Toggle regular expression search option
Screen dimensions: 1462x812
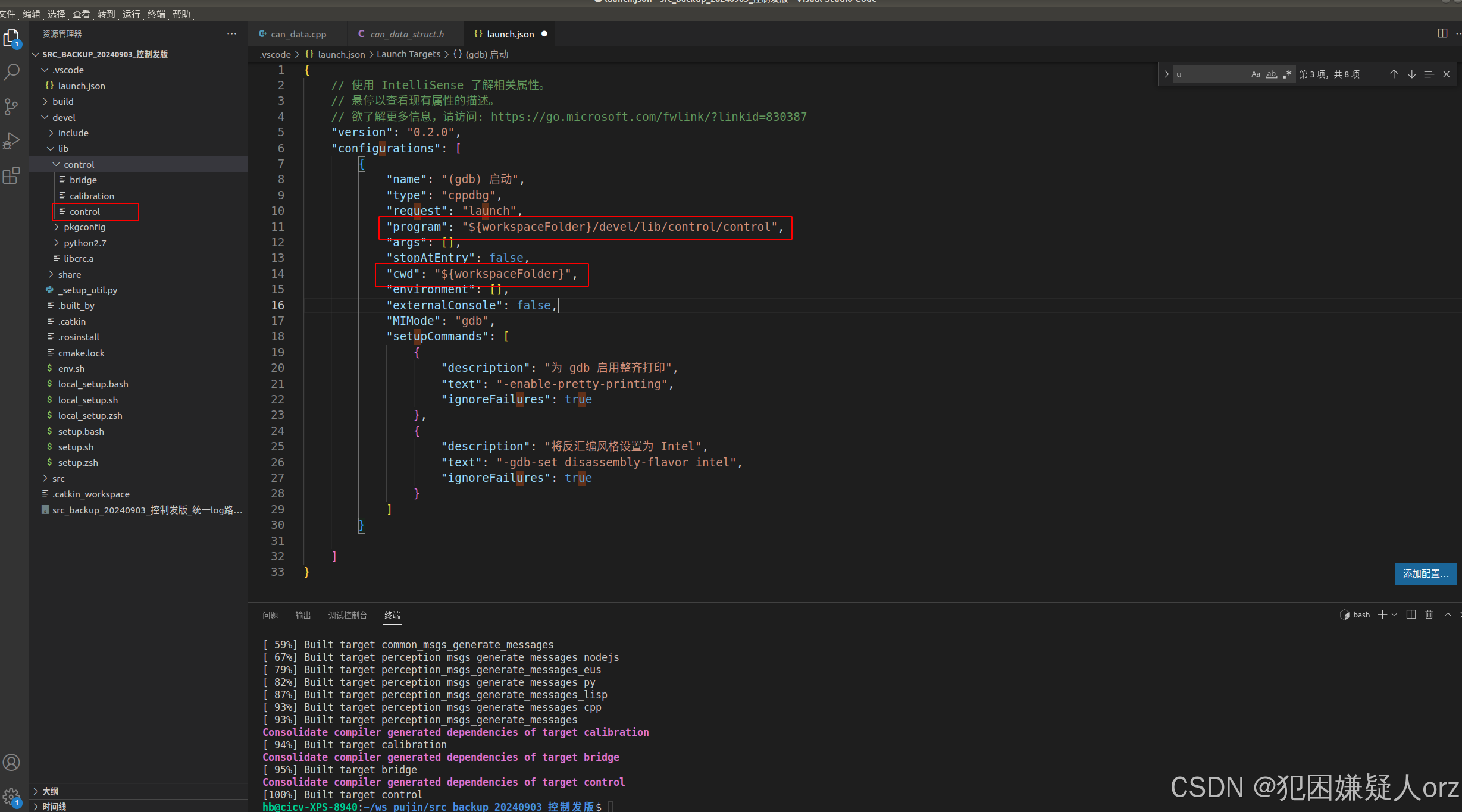1286,74
